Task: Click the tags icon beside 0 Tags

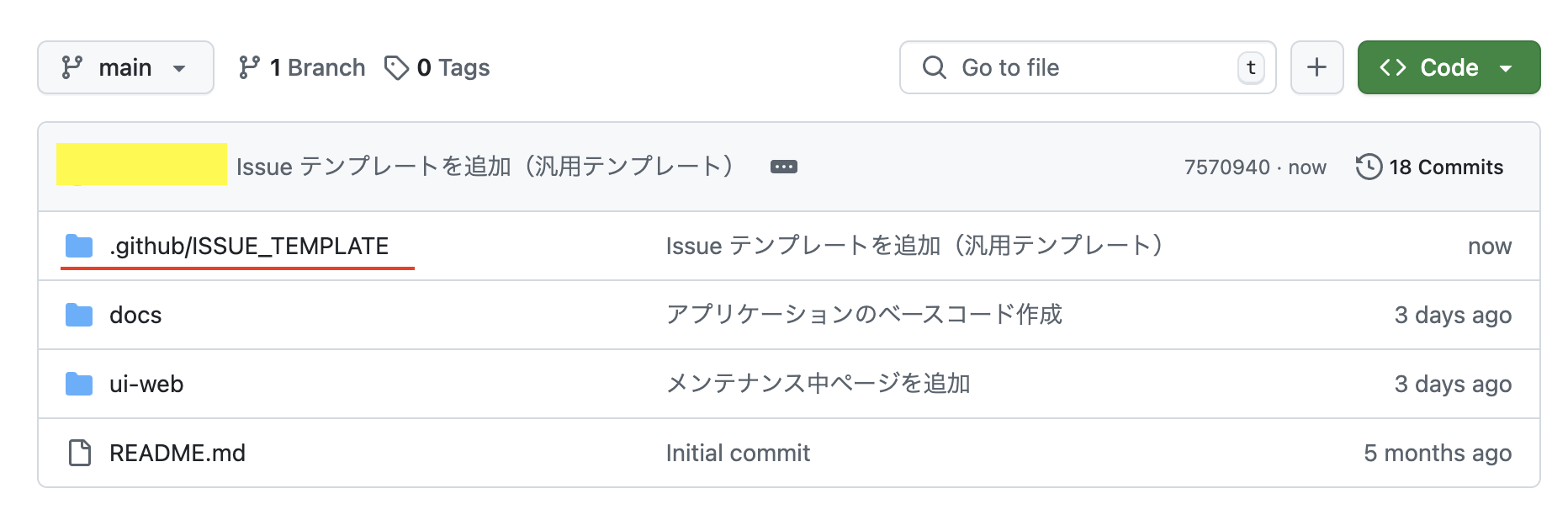Action: (x=395, y=67)
